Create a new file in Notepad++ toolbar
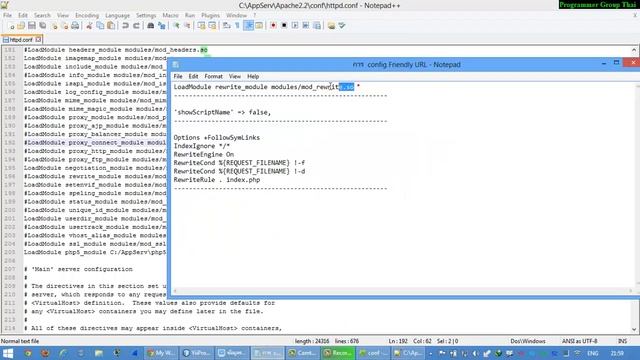Image resolution: width=640 pixels, height=360 pixels. [x=11, y=26]
